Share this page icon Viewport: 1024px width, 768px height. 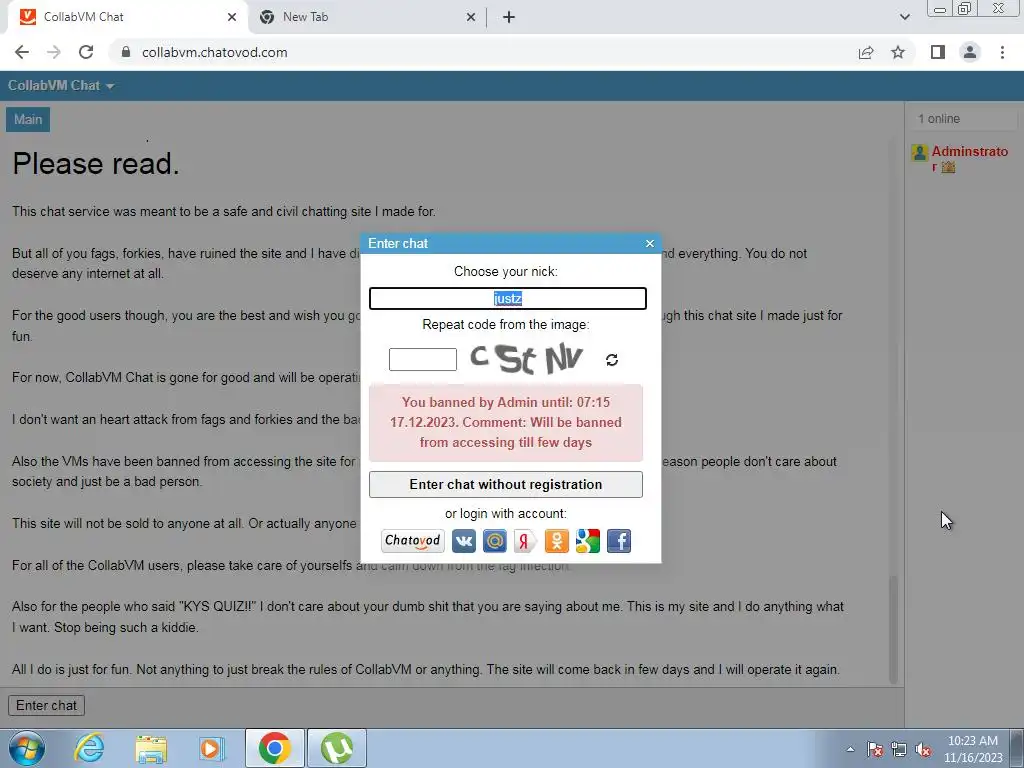866,52
